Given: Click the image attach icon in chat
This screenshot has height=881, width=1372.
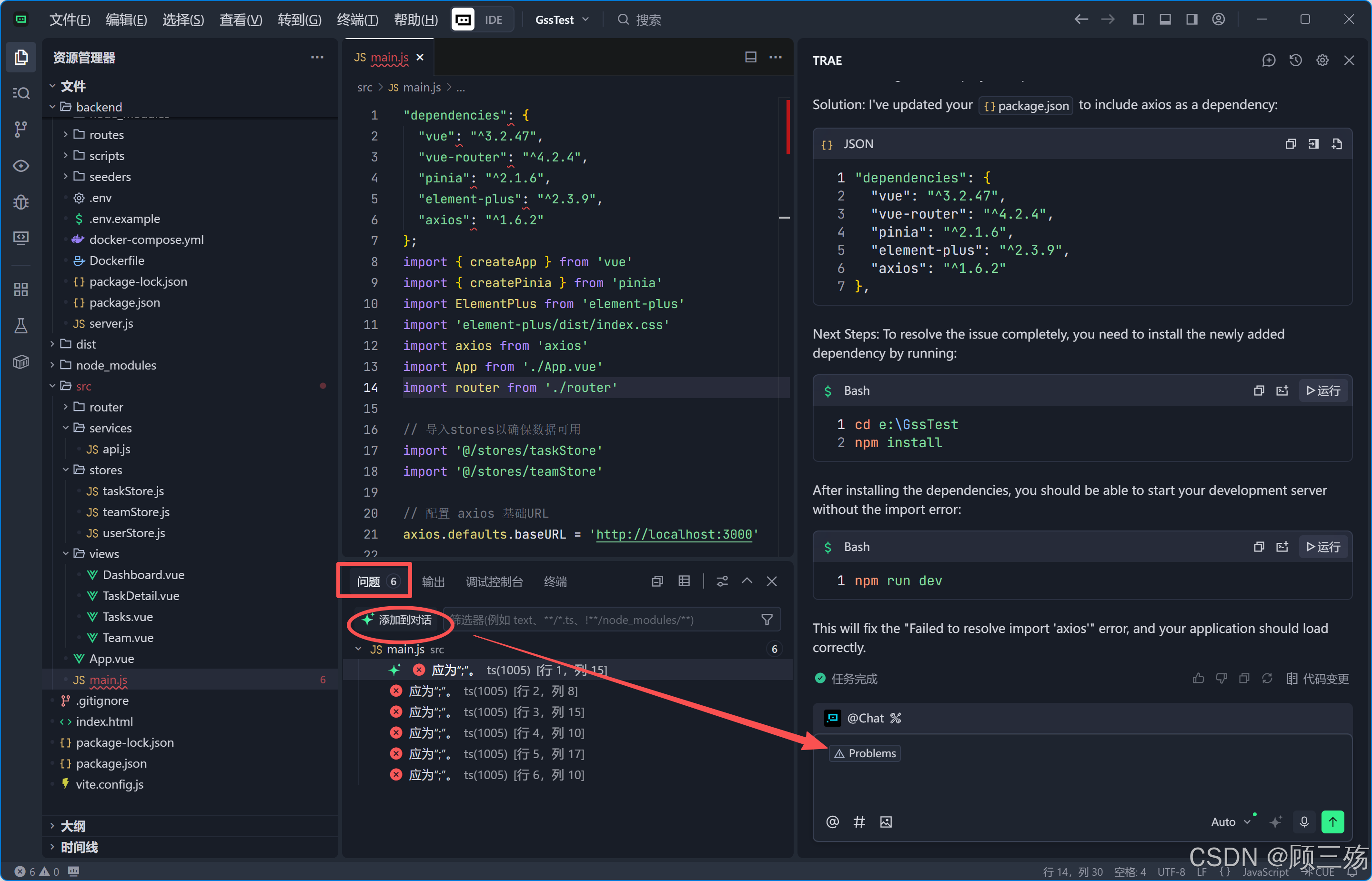Looking at the screenshot, I should [x=886, y=822].
